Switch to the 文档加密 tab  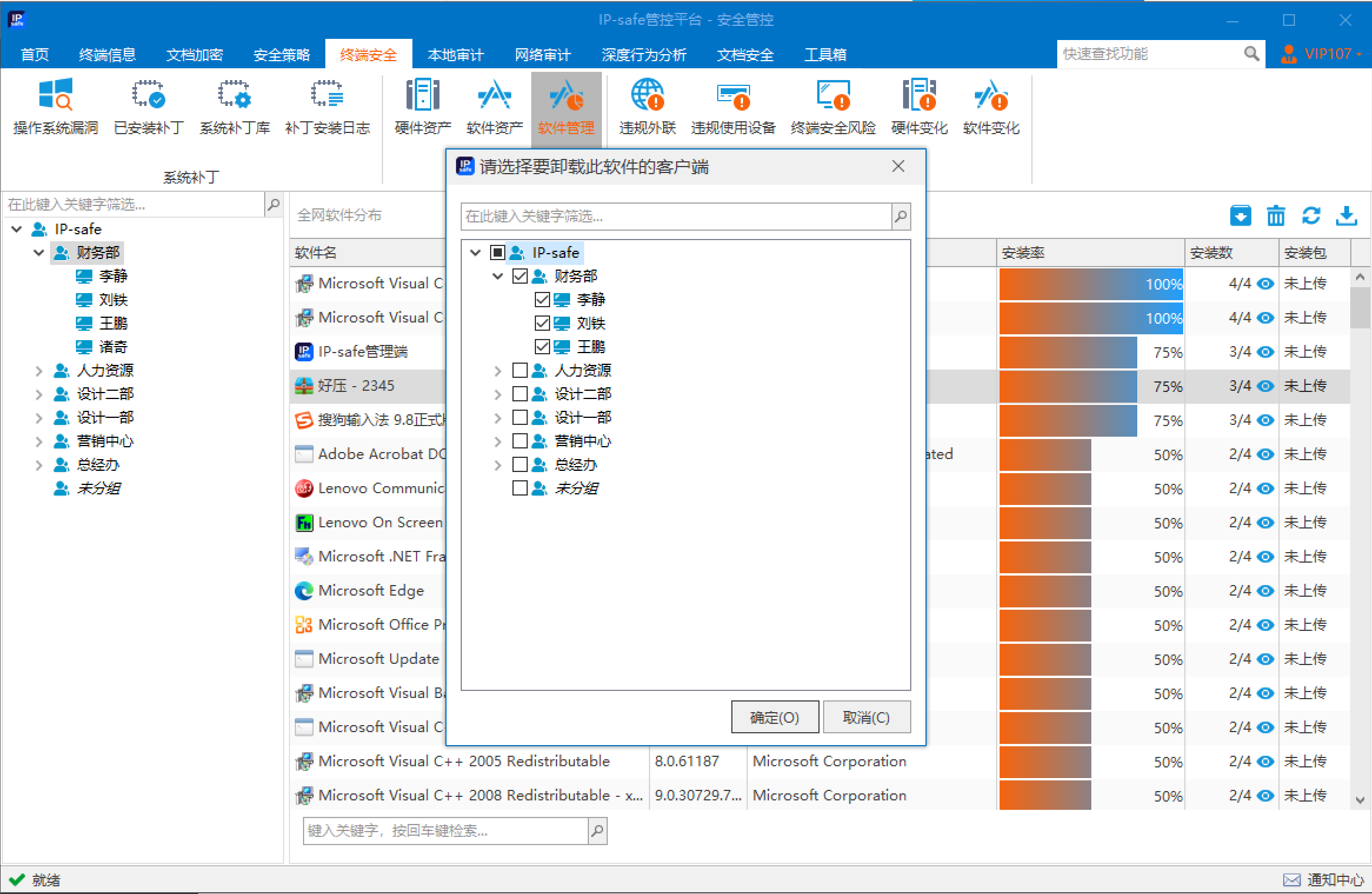click(194, 55)
